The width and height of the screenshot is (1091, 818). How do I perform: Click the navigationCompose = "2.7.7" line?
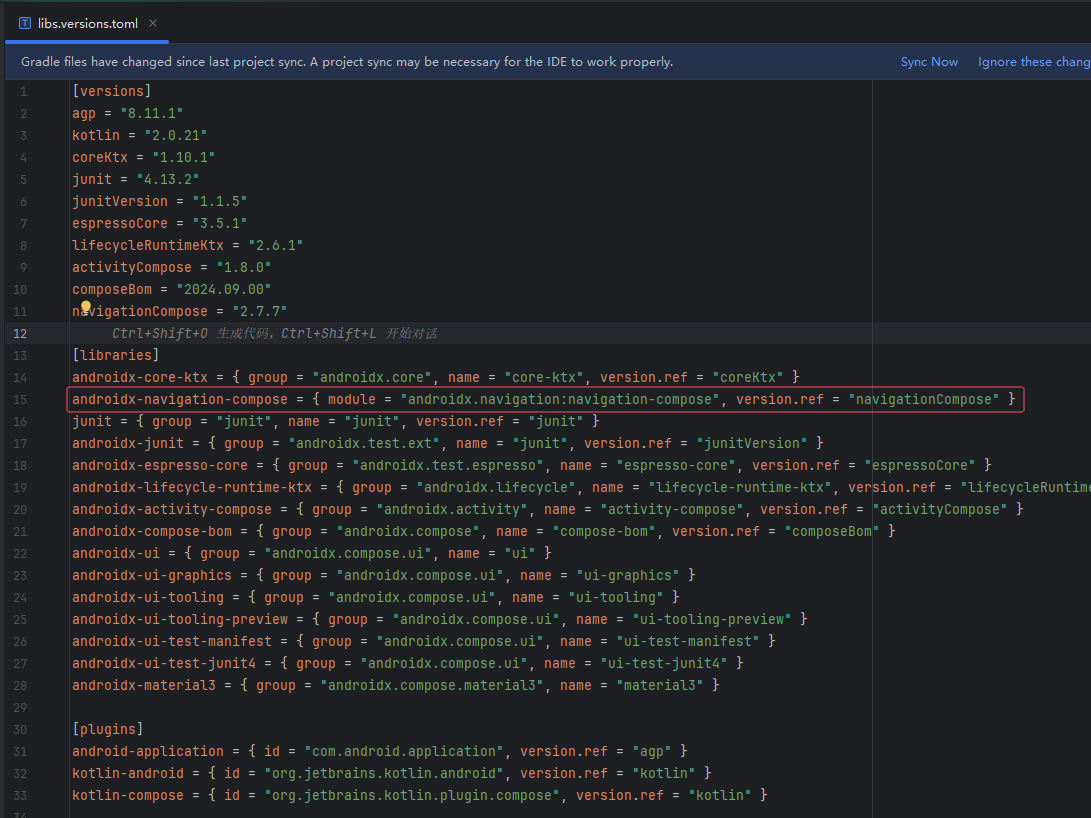click(180, 312)
